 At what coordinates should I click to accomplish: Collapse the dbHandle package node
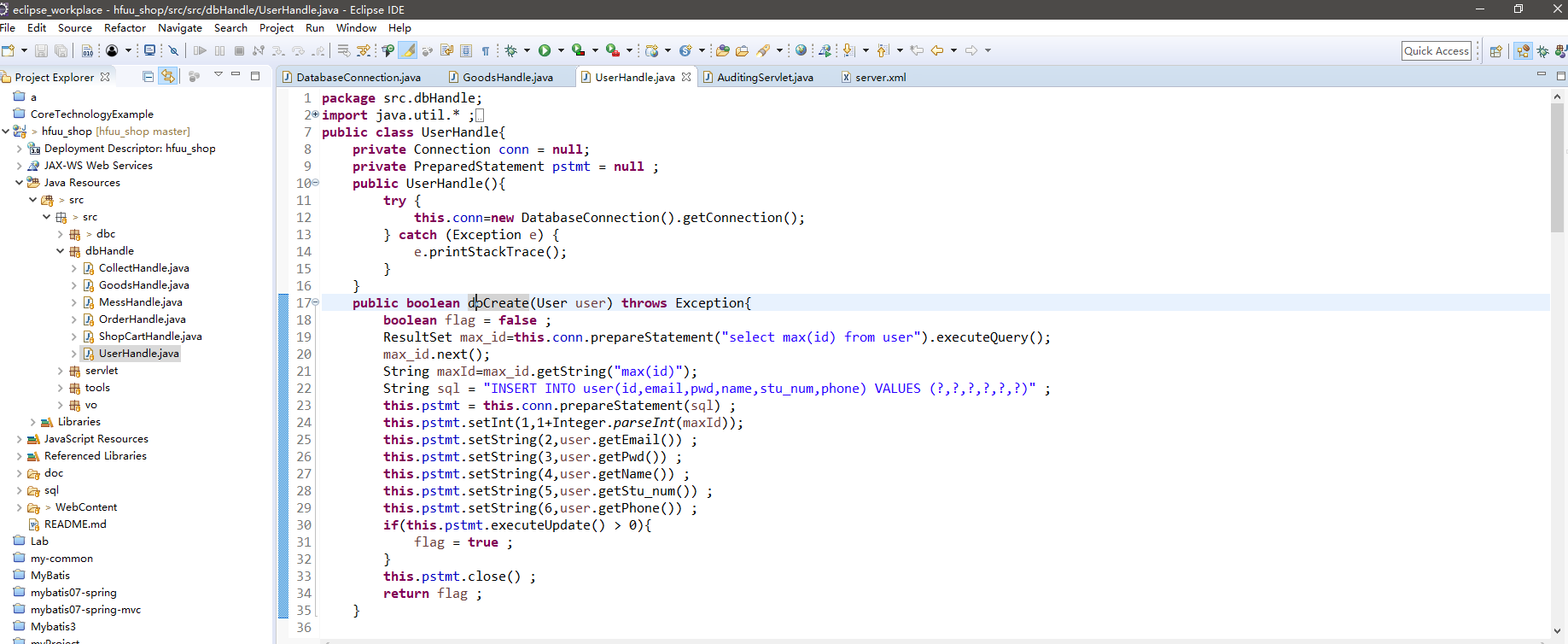coord(61,251)
